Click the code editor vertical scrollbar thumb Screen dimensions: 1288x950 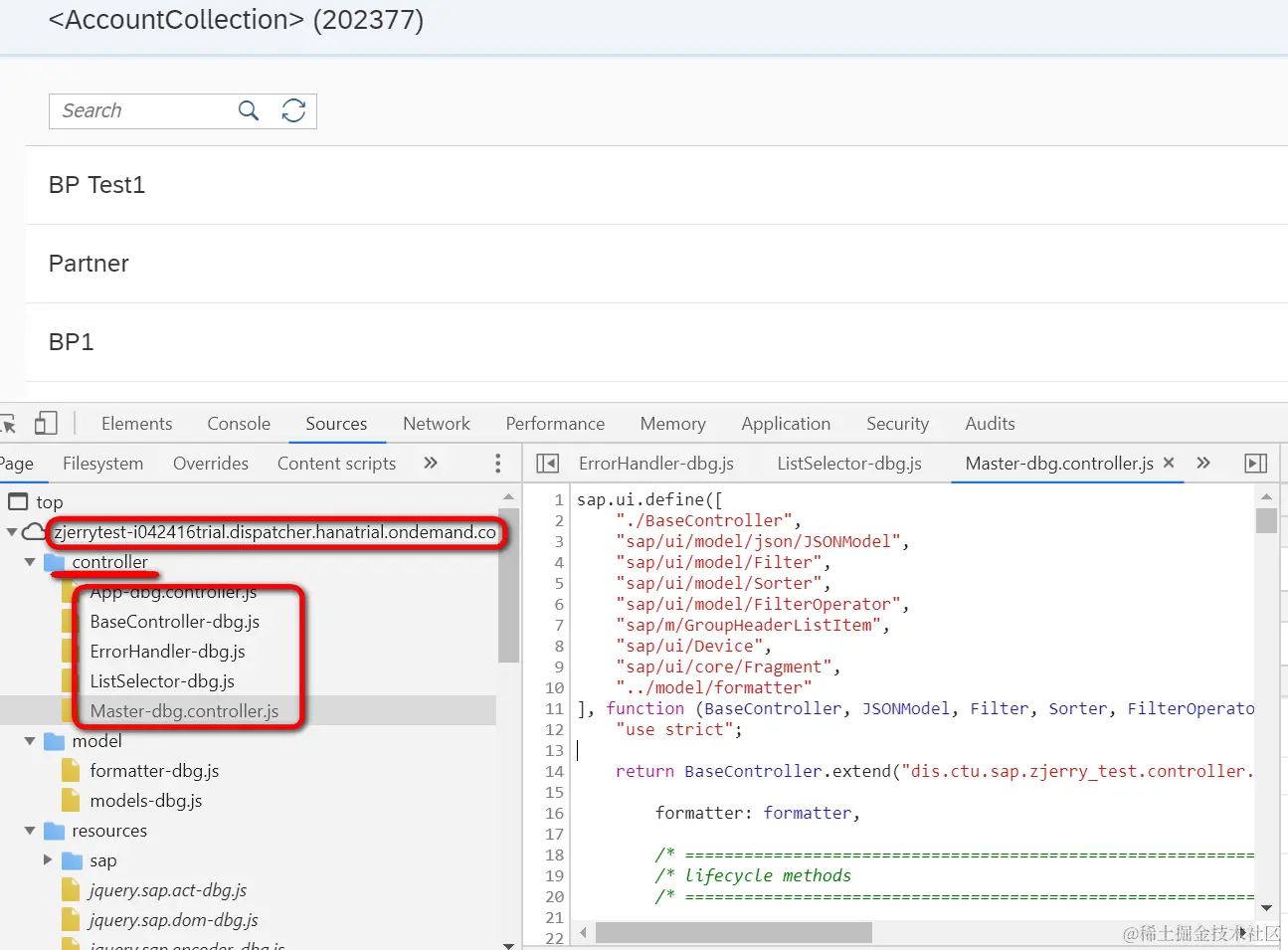pos(1266,521)
